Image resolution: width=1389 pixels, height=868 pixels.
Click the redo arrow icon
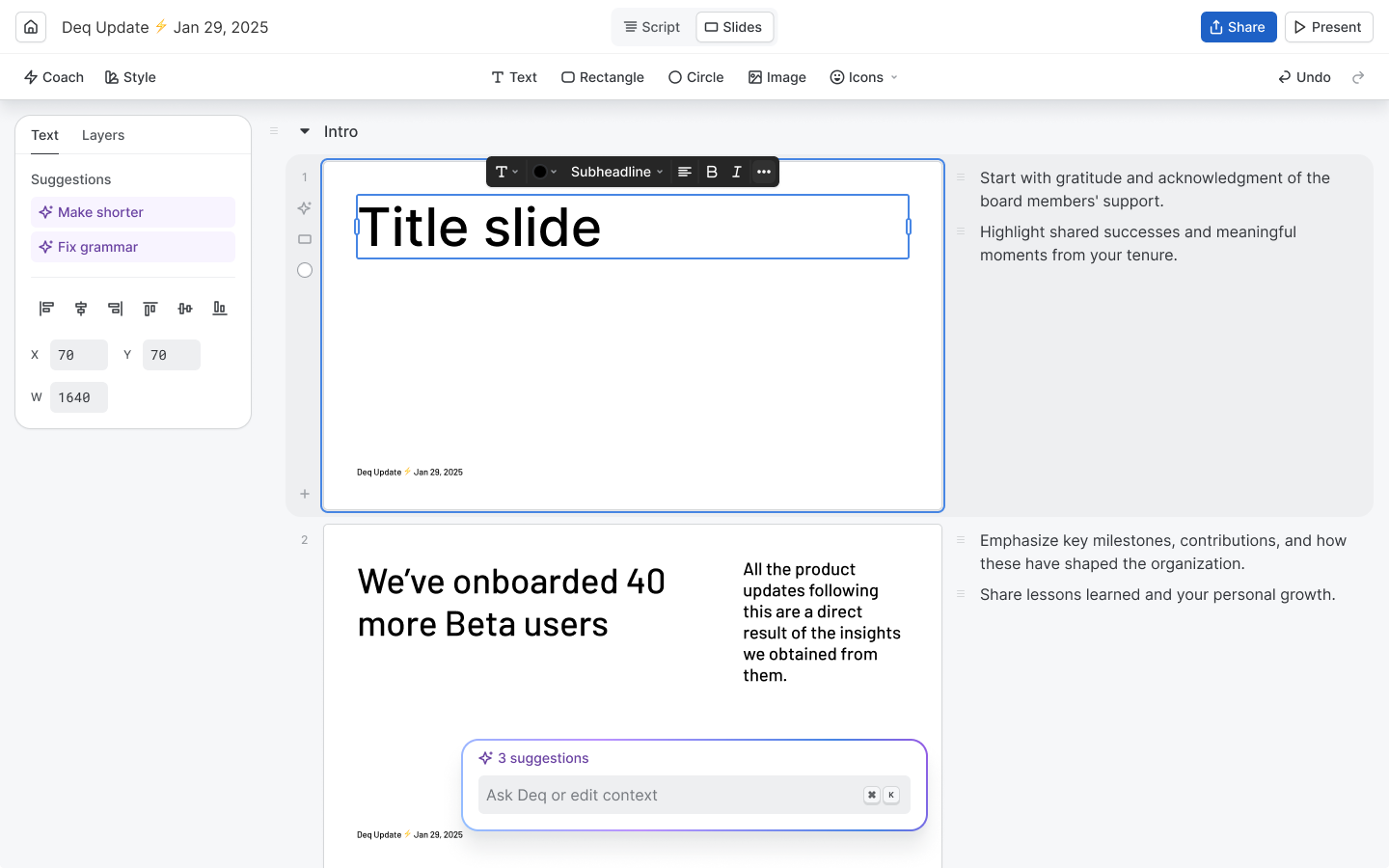tap(1358, 77)
